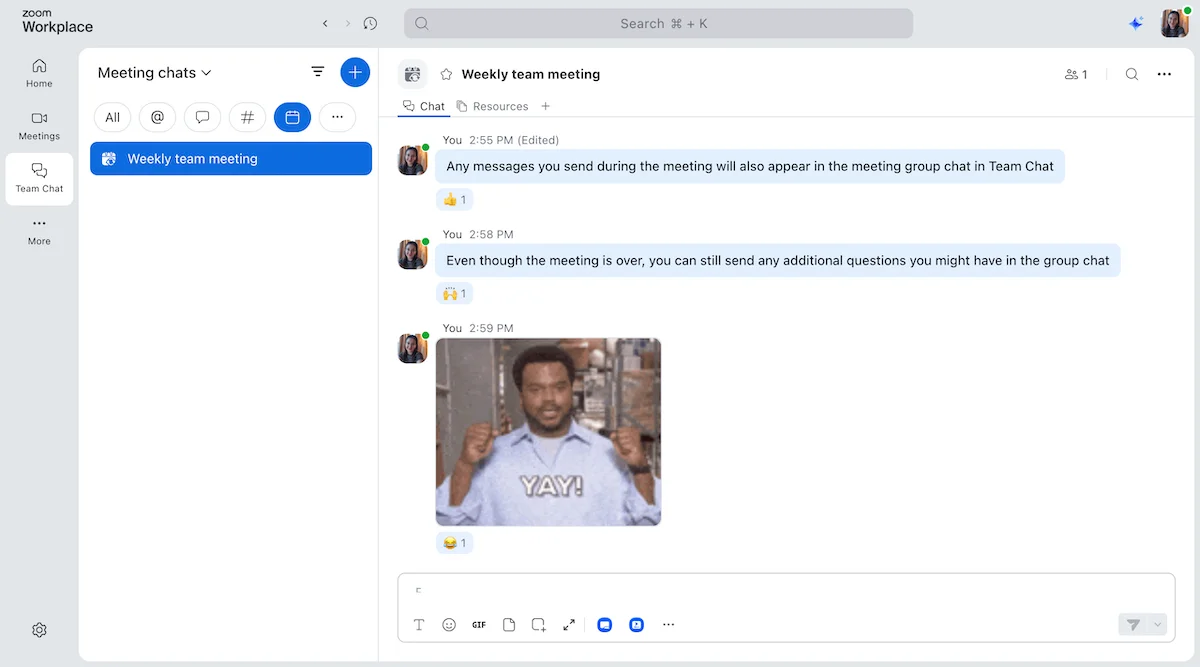Open the screenshot capture icon in the composer
1200x667 pixels.
point(539,624)
